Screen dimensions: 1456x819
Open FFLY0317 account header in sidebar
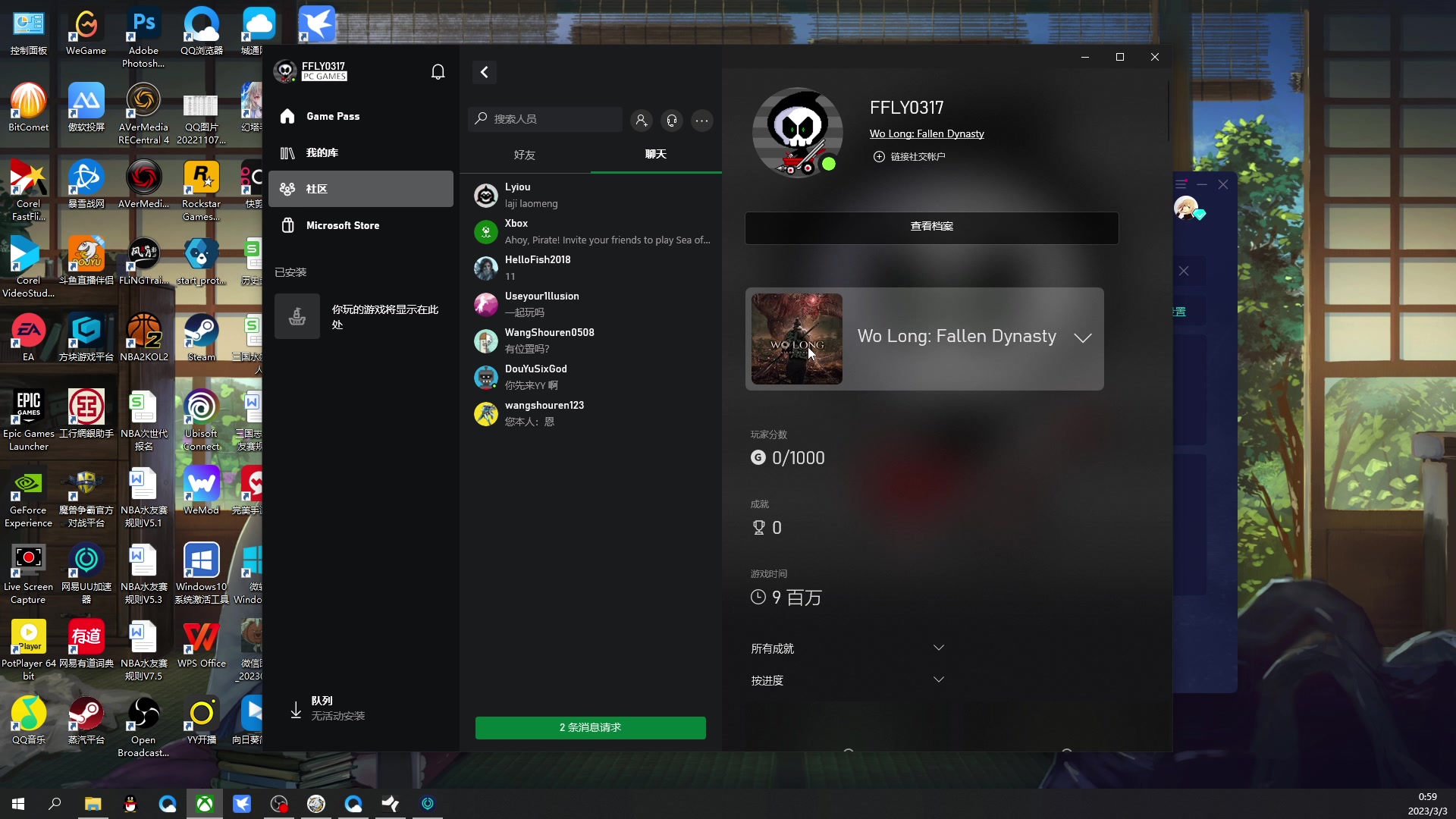click(311, 71)
